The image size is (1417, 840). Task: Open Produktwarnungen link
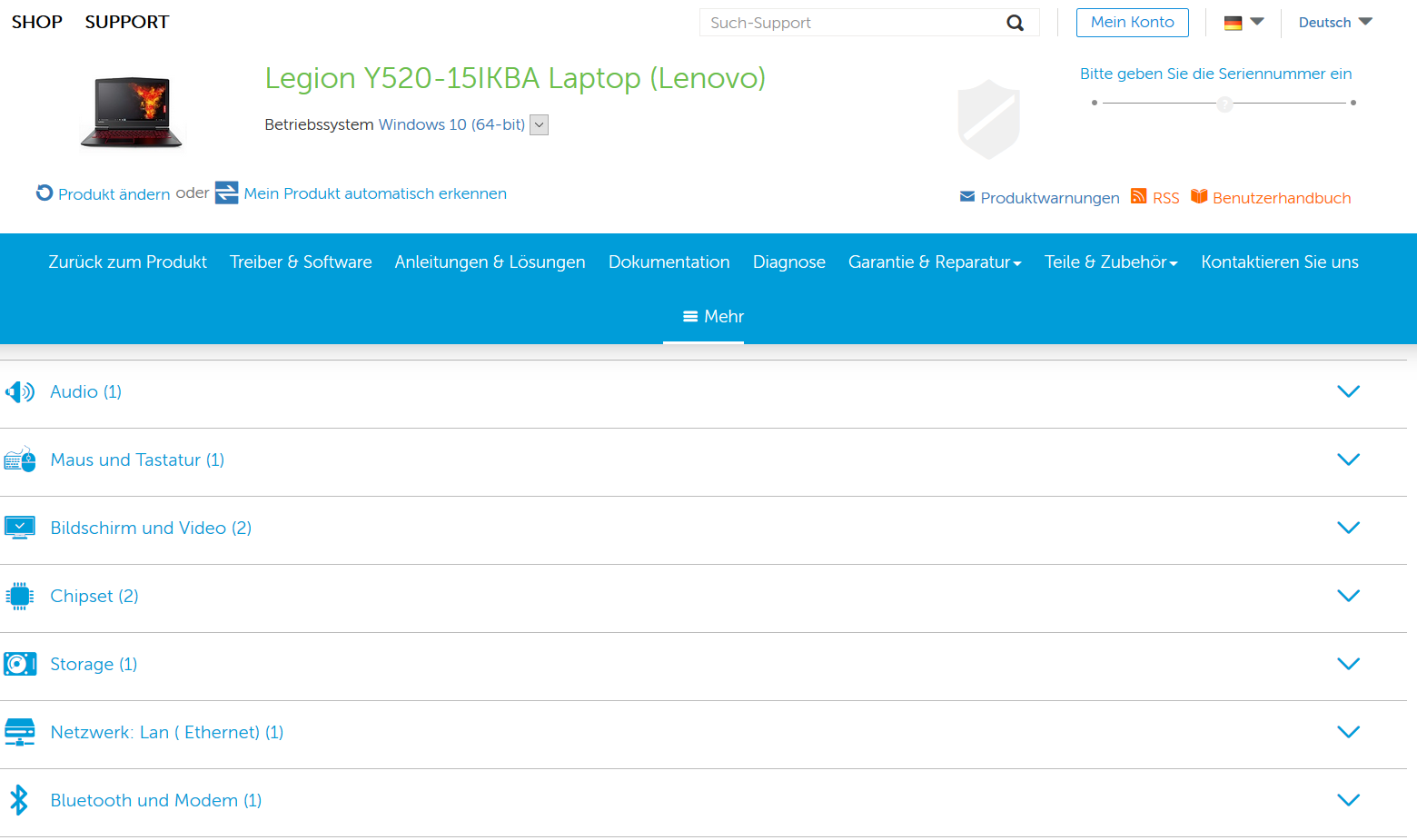tap(1050, 198)
